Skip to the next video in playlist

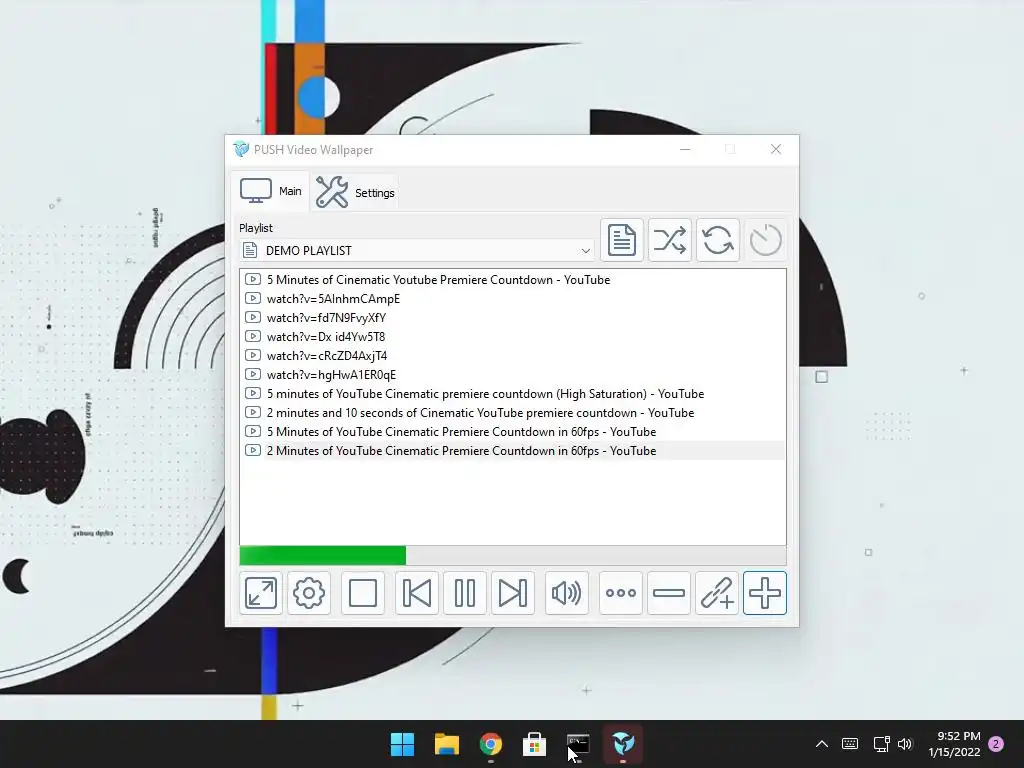coord(513,593)
